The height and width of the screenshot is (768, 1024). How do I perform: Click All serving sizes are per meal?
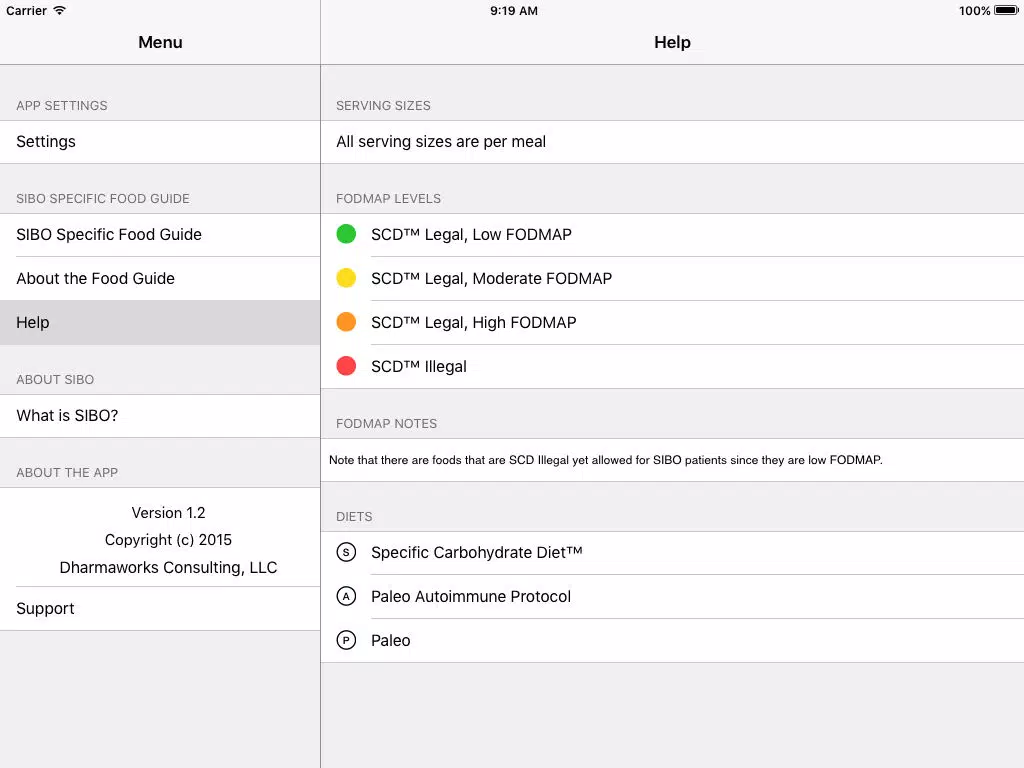[441, 142]
